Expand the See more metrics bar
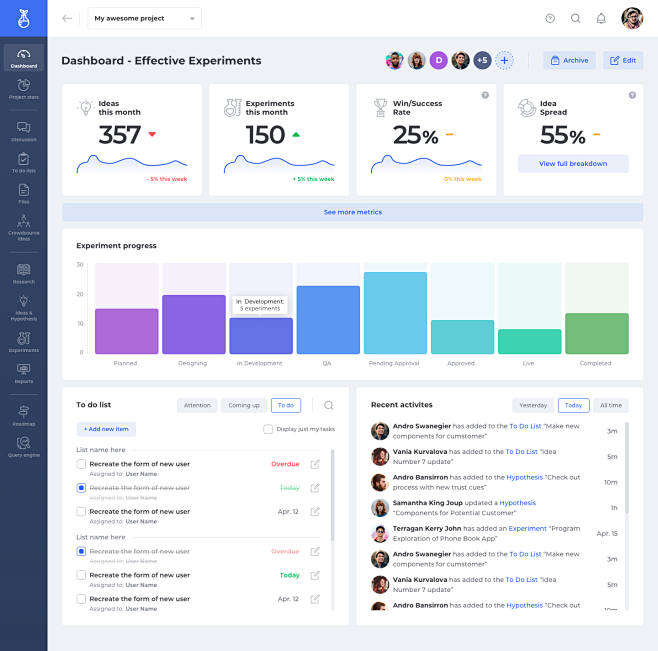Image resolution: width=658 pixels, height=651 pixels. coord(352,212)
